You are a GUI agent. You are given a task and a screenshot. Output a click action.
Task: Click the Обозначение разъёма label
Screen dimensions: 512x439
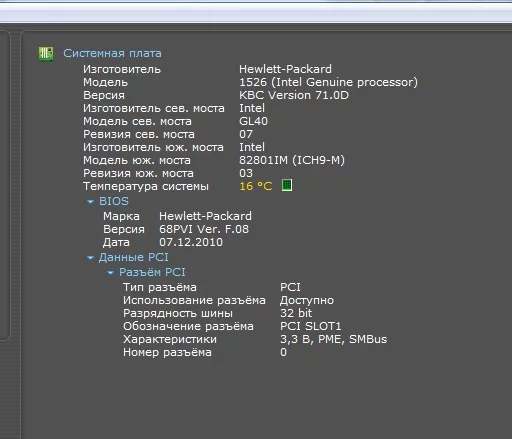(188, 326)
